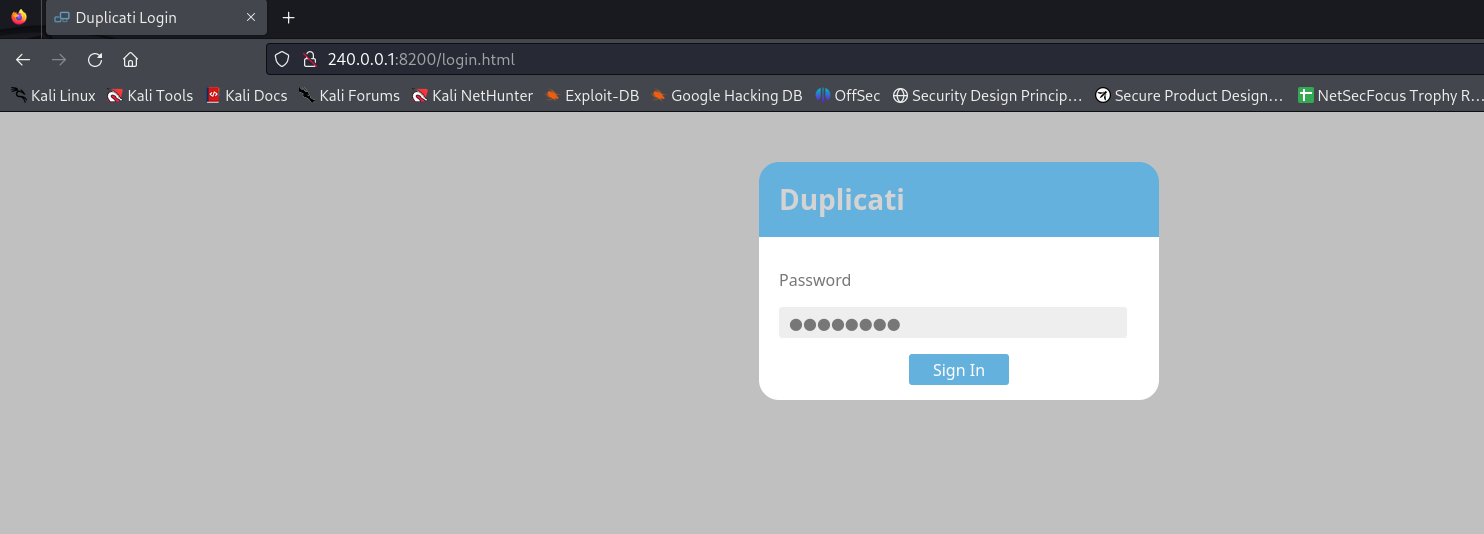The image size is (1484, 534).
Task: Click the Firefox logo icon
Action: (19, 17)
